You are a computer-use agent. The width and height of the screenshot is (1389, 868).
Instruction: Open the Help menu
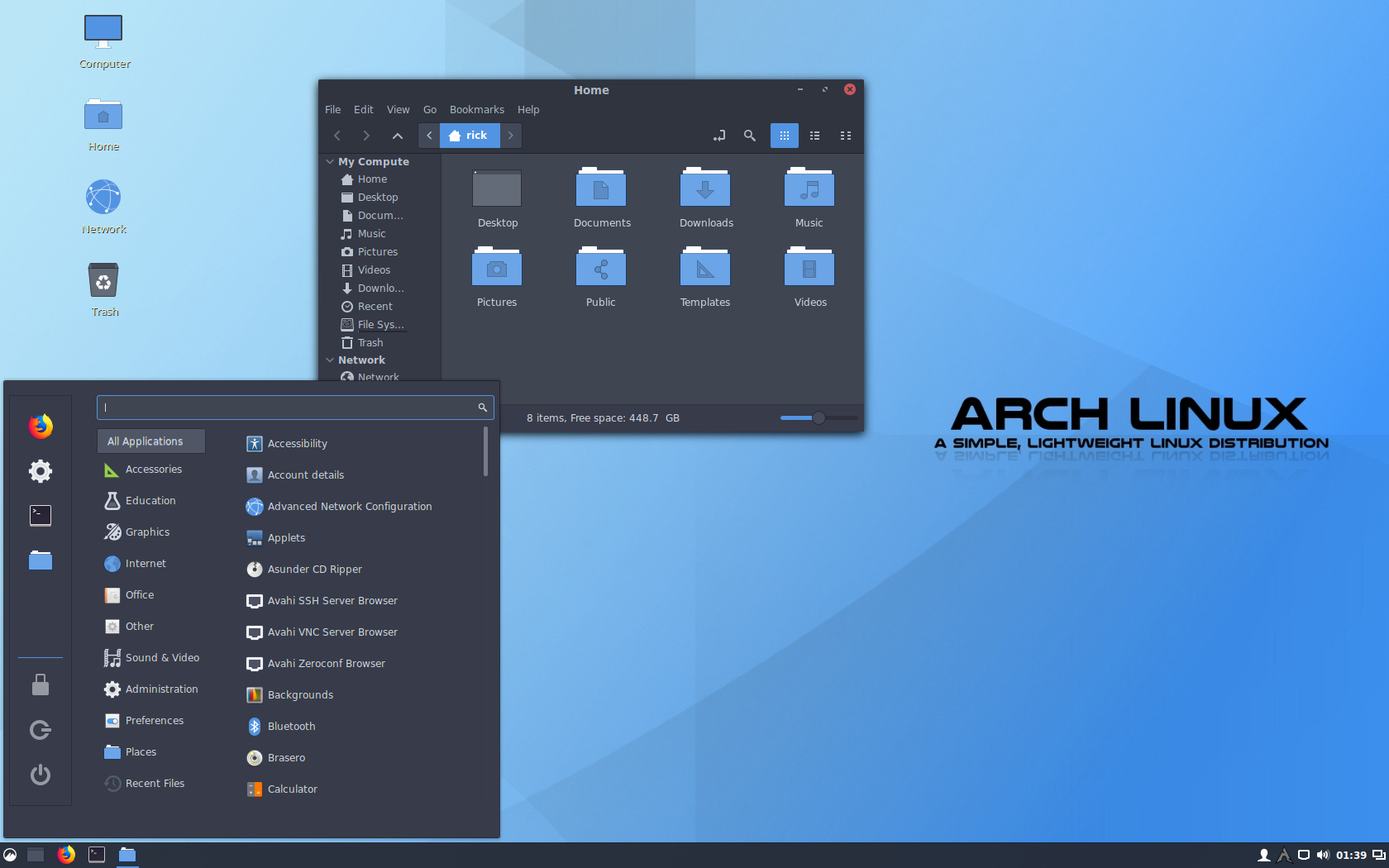coord(528,110)
